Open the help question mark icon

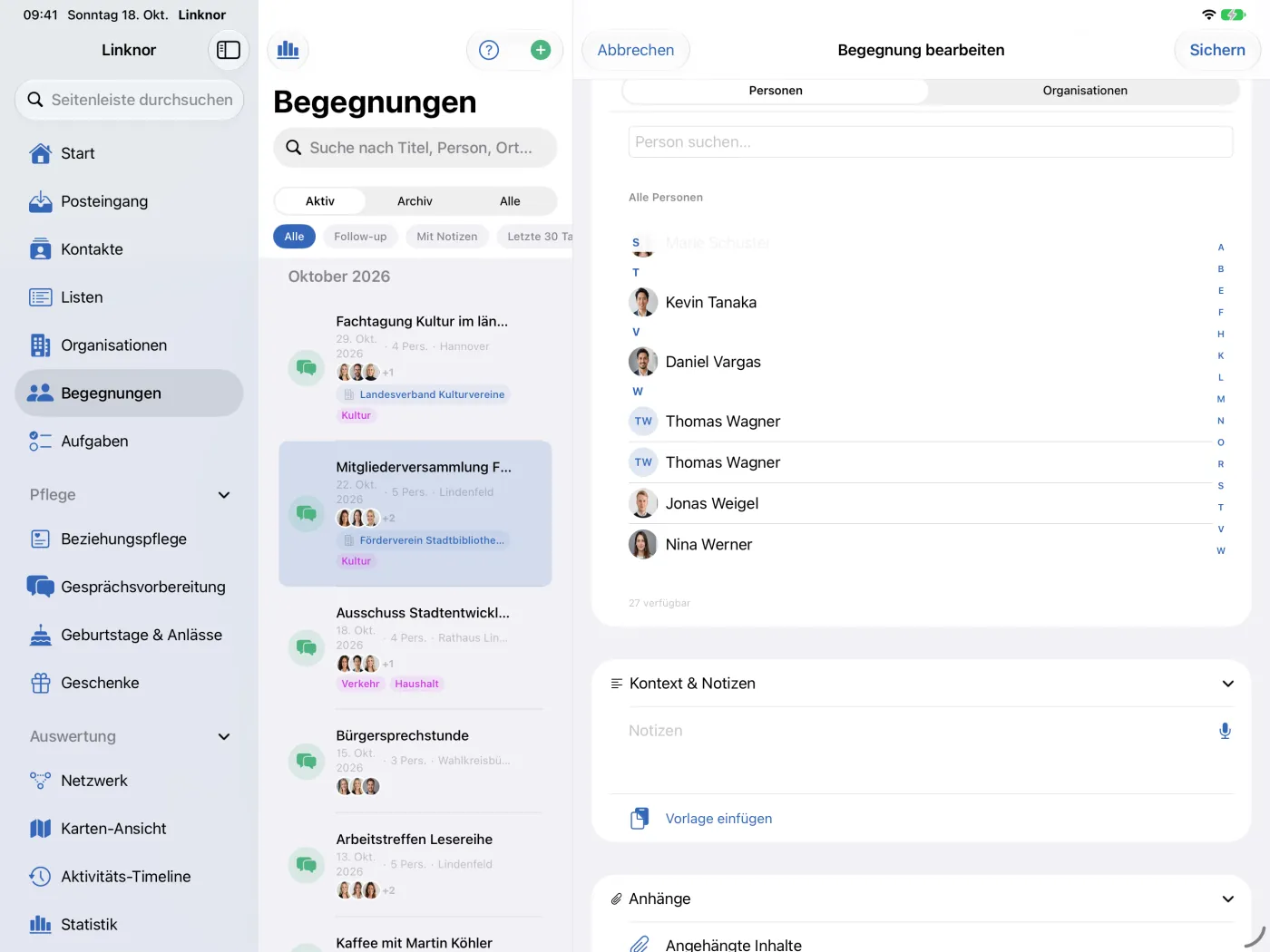point(489,50)
